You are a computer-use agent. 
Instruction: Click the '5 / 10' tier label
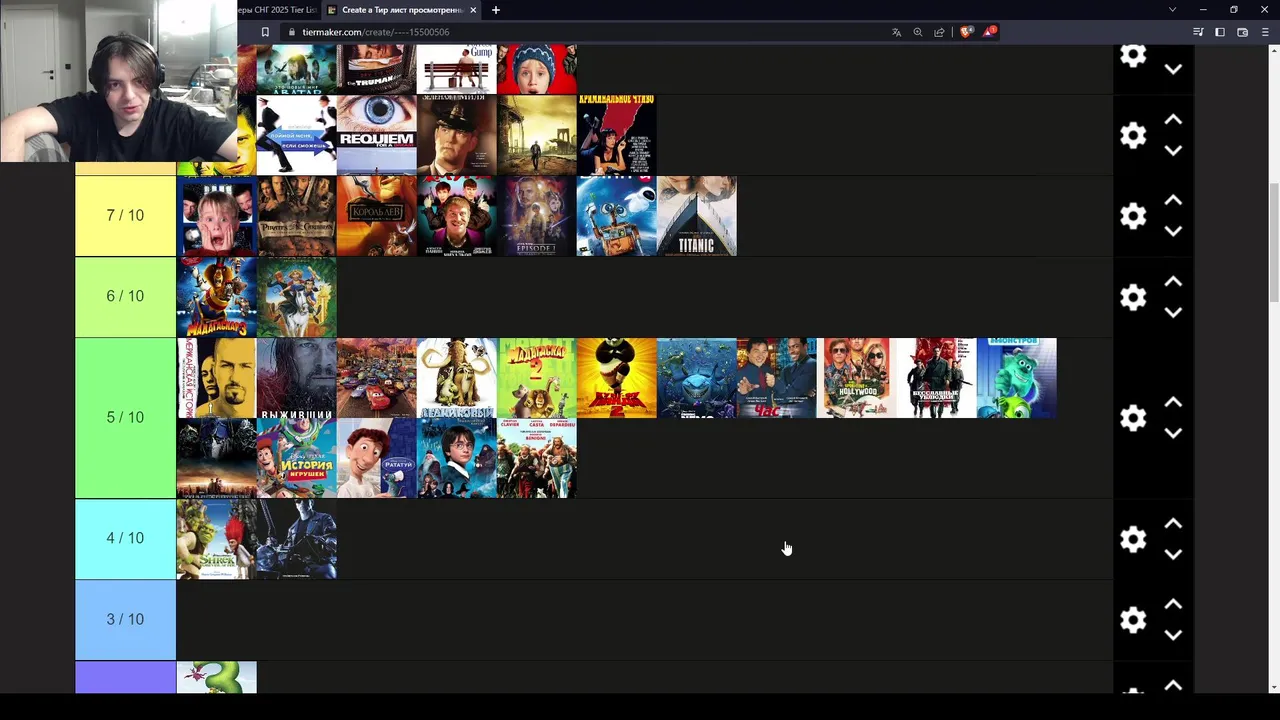pos(125,418)
